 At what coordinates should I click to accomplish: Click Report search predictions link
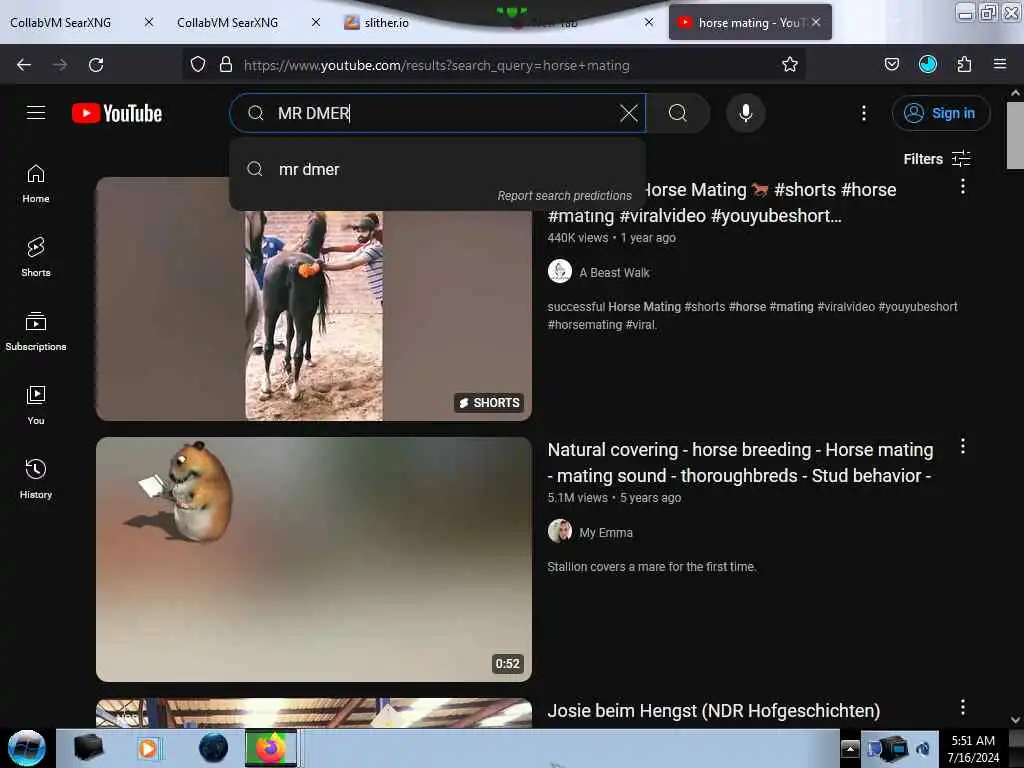point(564,196)
